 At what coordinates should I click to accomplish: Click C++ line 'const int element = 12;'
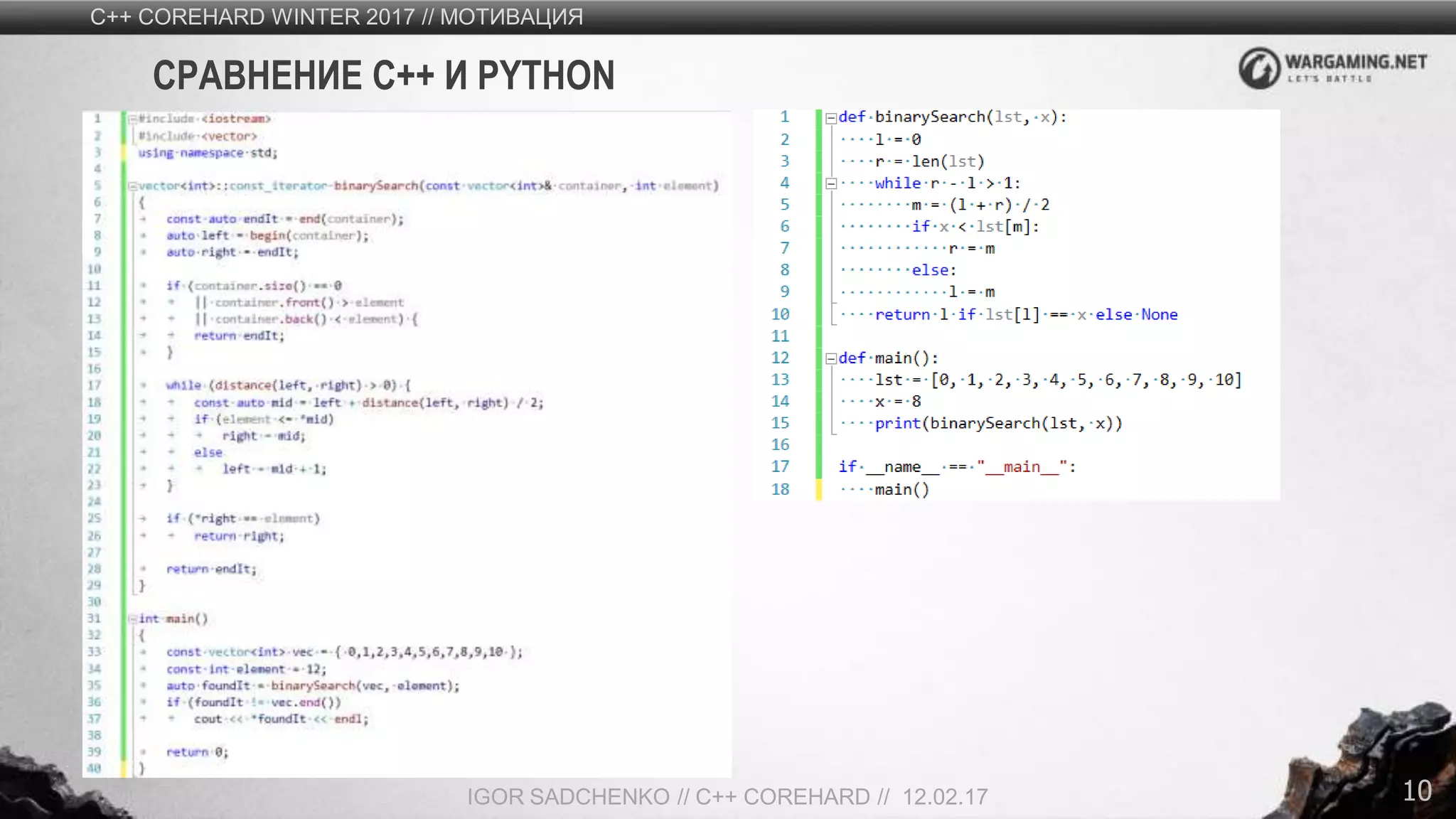(246, 669)
